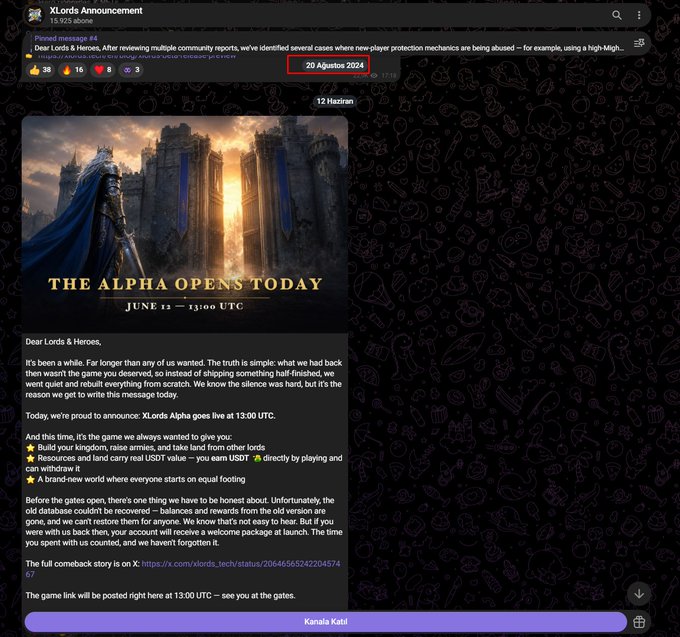
Task: Click the 12 Haziran date badge
Action: (x=334, y=101)
